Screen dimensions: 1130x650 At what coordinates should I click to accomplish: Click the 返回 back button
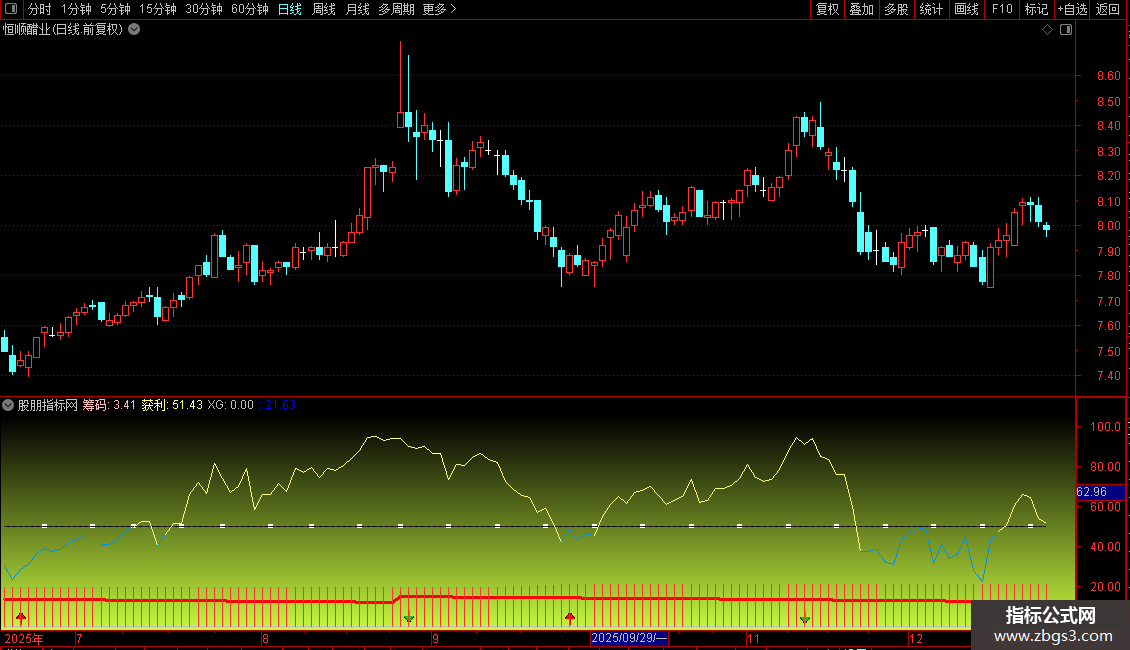point(1108,9)
